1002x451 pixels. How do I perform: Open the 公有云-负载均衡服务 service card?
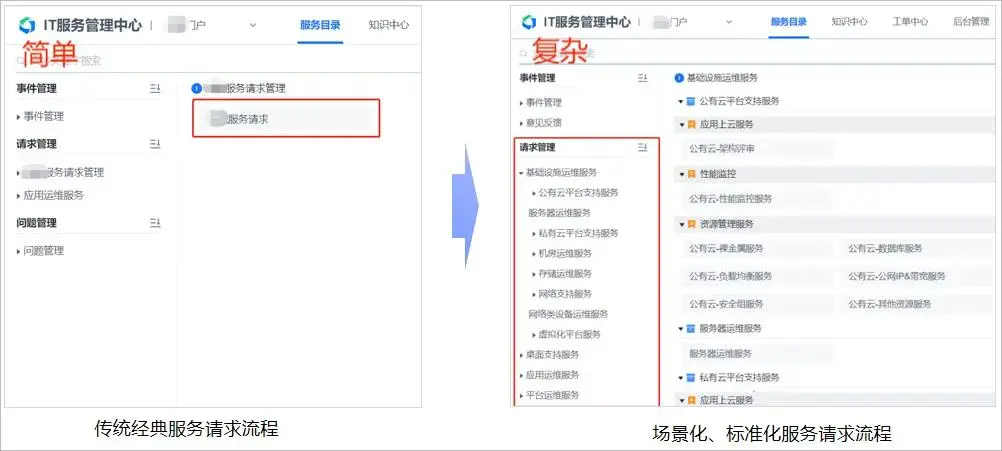(x=757, y=277)
